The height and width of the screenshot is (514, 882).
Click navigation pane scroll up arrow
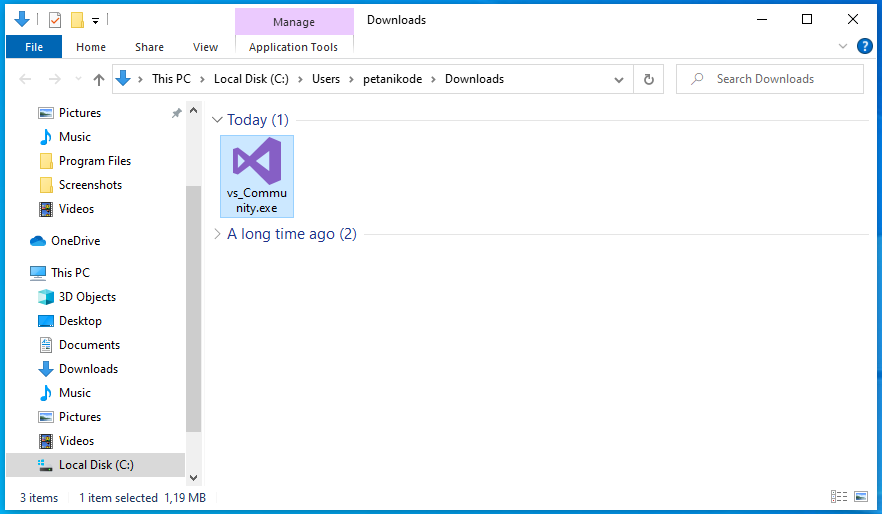(x=194, y=111)
